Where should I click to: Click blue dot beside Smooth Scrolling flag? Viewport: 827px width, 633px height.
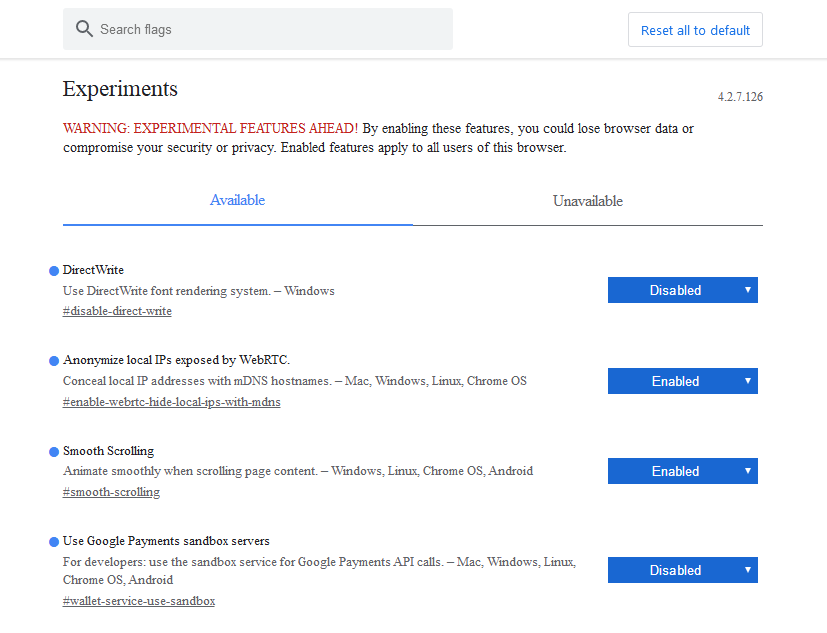click(54, 452)
